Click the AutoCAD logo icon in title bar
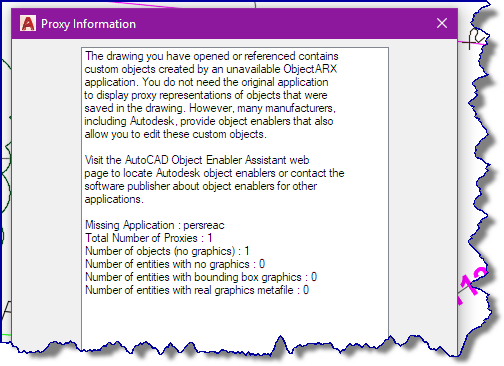 click(x=28, y=24)
